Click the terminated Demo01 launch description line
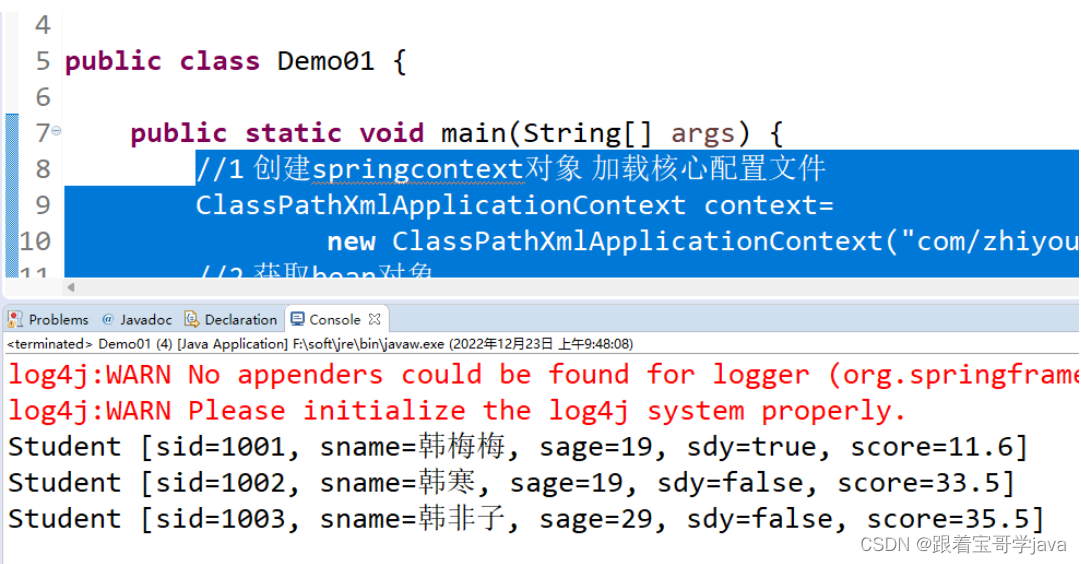The height and width of the screenshot is (564, 1081). [x=320, y=343]
